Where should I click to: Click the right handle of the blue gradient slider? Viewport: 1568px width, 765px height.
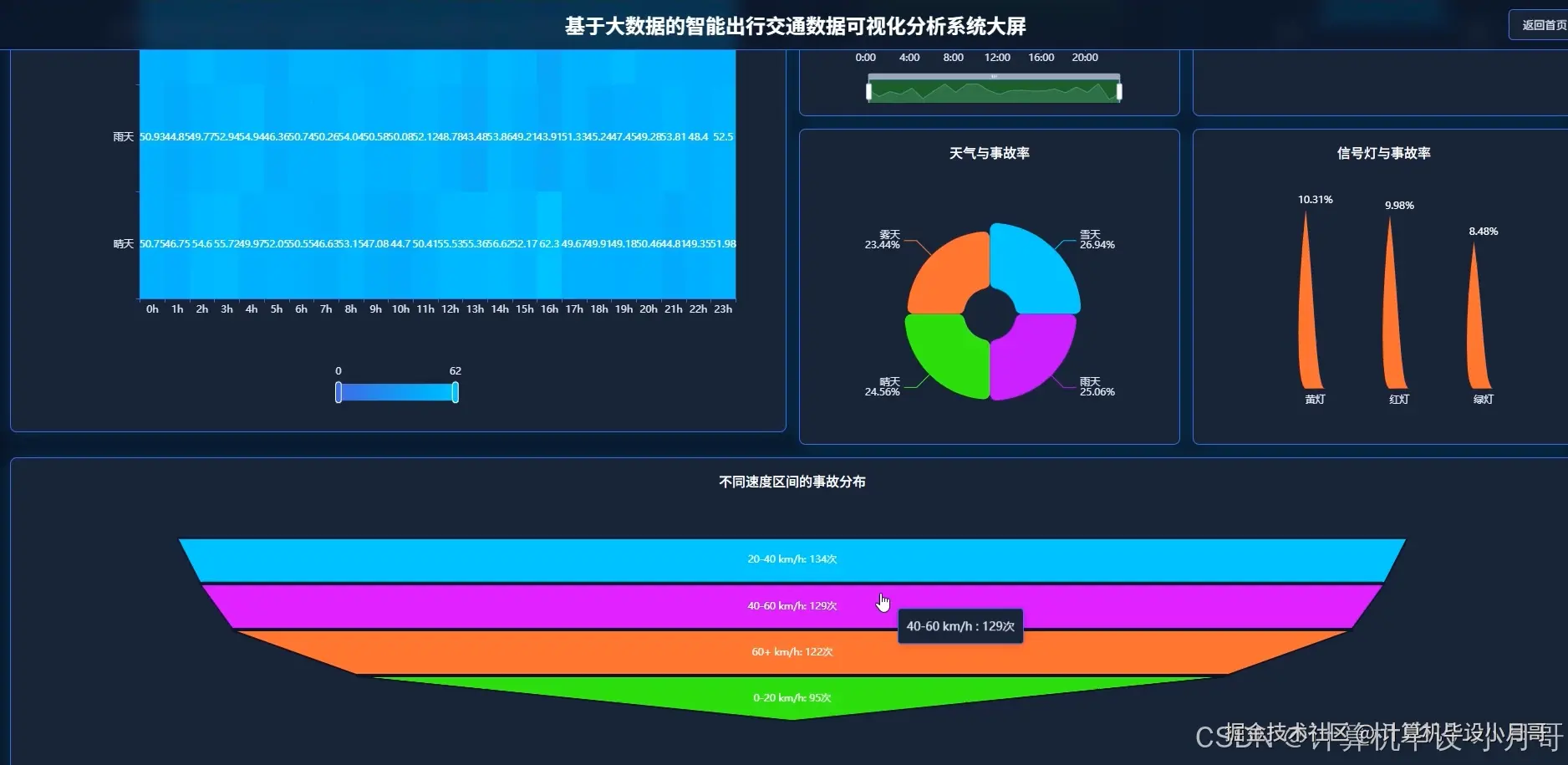[x=455, y=390]
